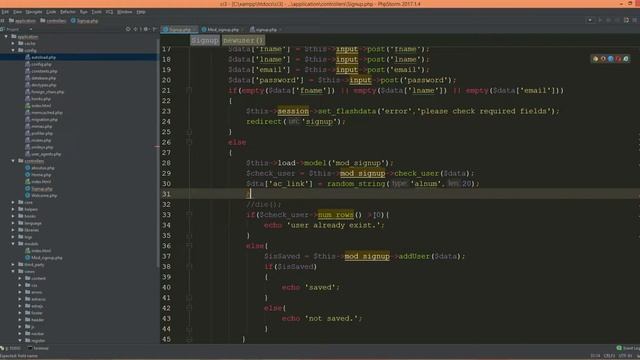Click the application breadcrumb in navigation bar
Viewport: 640px width, 360px height.
point(22,20)
